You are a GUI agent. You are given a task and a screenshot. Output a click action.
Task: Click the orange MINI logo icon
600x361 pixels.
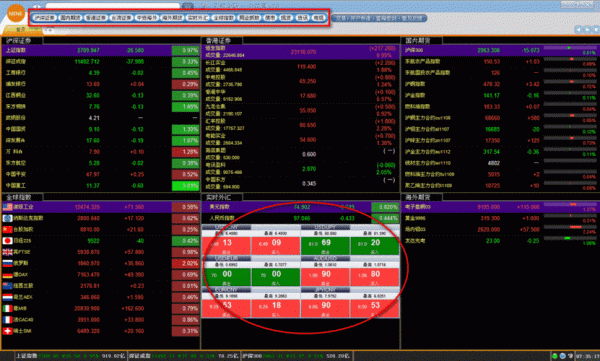point(15,14)
